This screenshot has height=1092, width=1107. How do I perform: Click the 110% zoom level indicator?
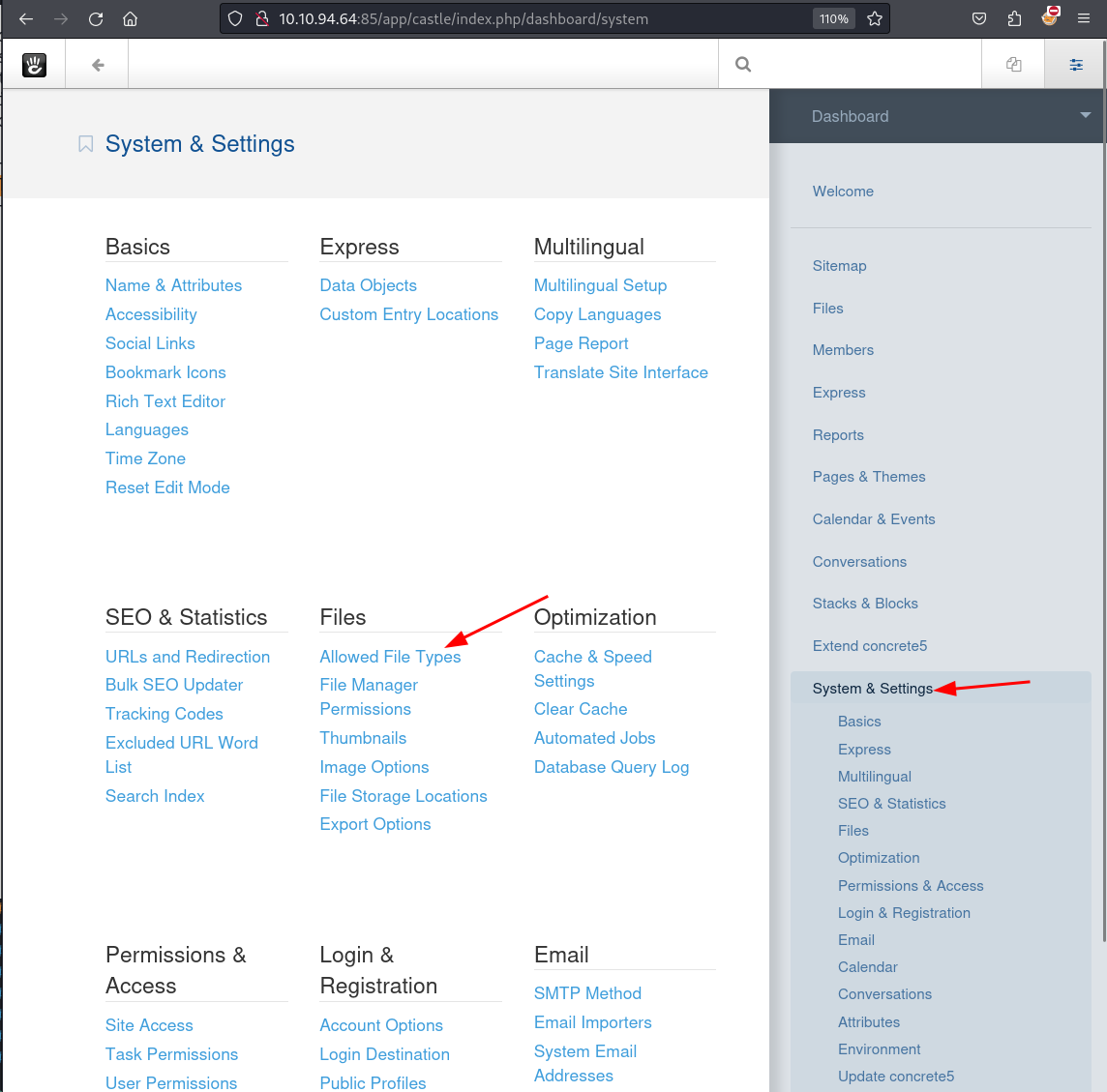pyautogui.click(x=834, y=19)
